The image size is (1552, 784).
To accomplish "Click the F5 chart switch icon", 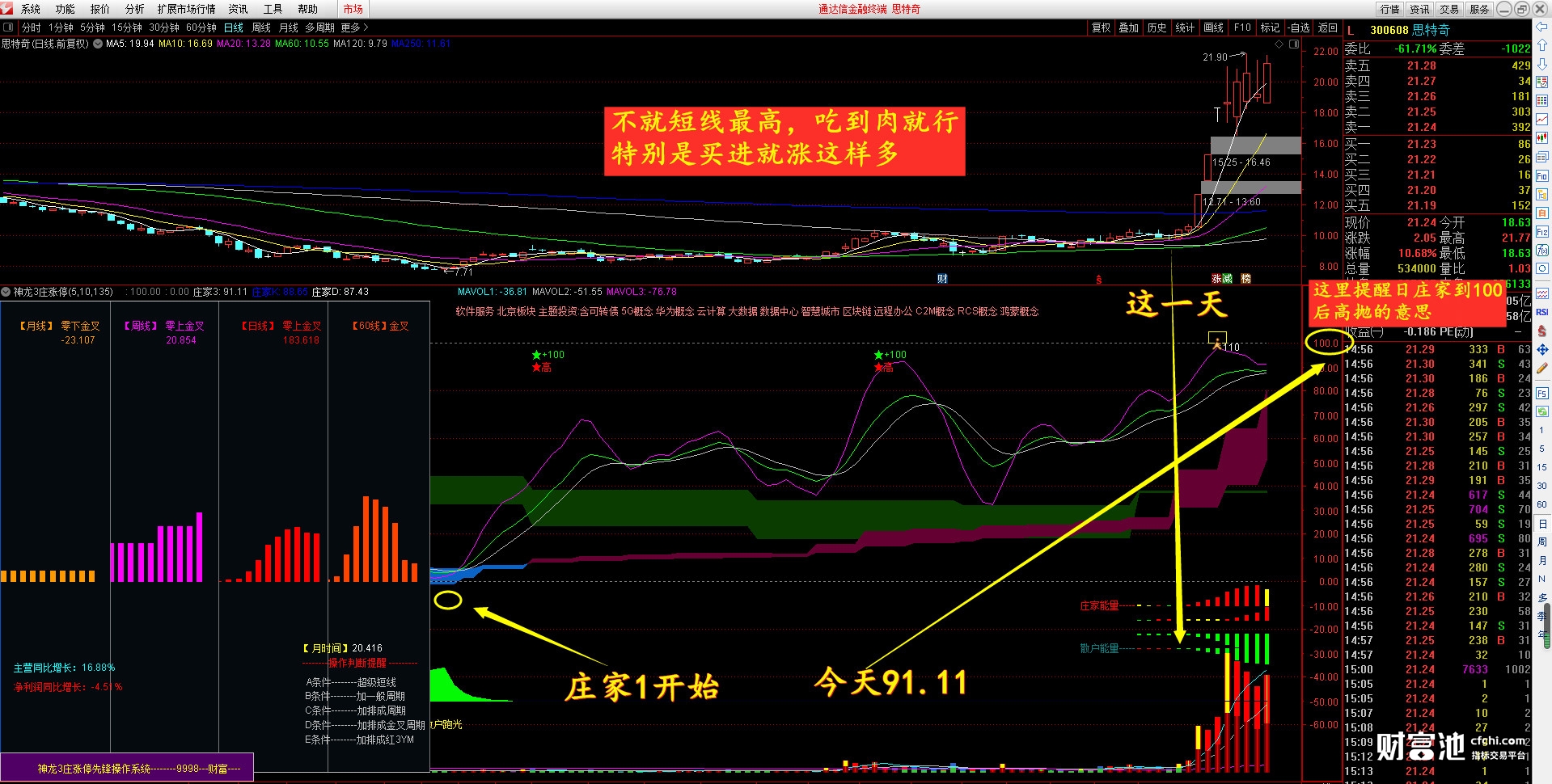I will coord(1542,393).
